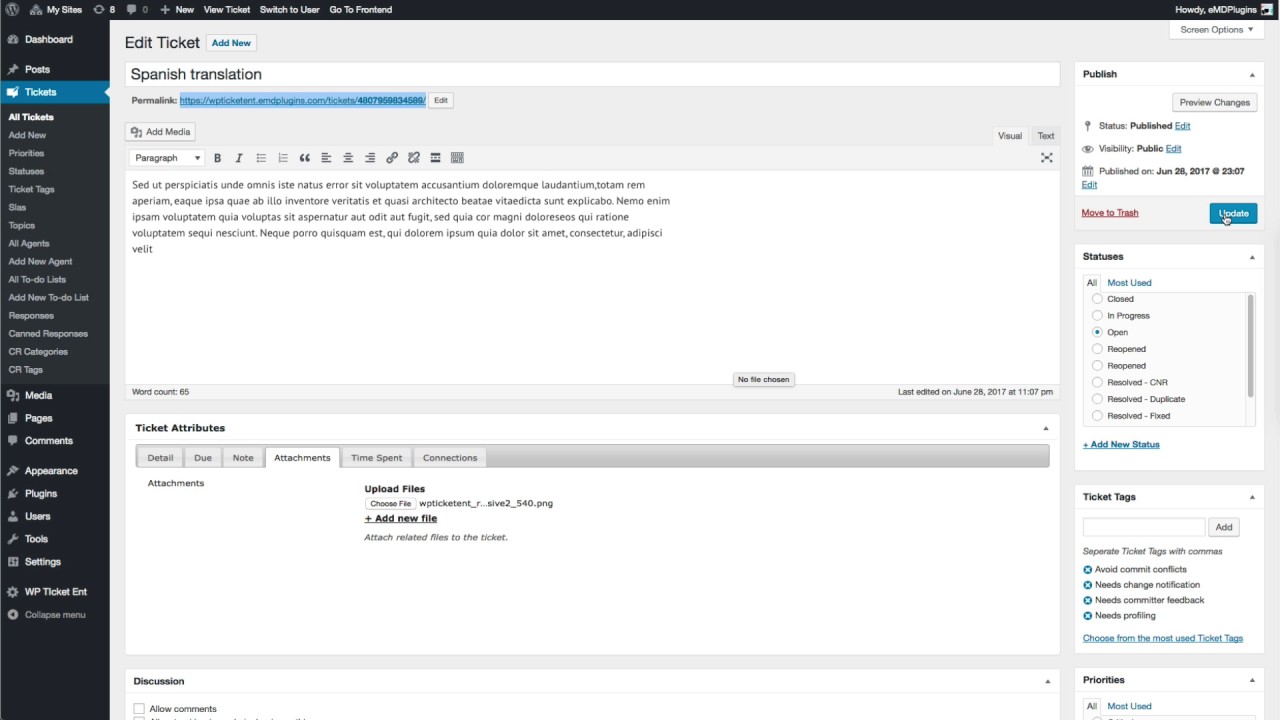This screenshot has height=720, width=1280.
Task: Click Move to Trash link
Action: tap(1110, 213)
